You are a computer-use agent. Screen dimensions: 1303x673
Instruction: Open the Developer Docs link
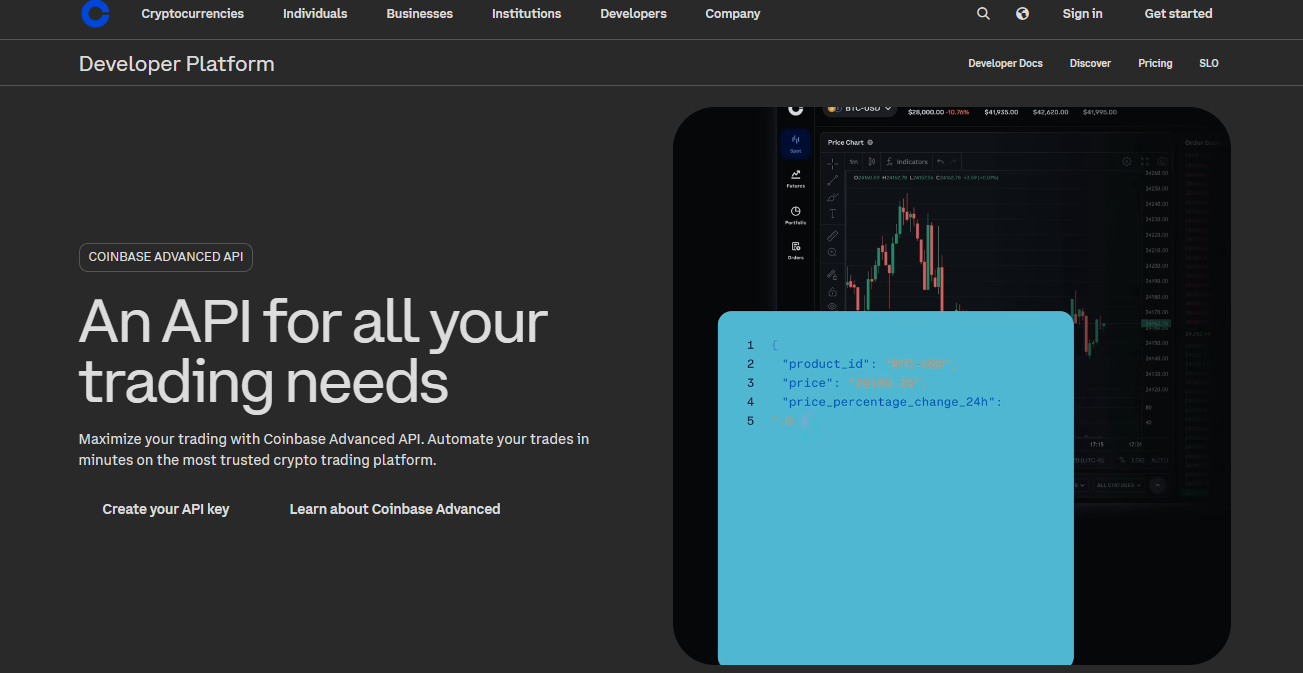(x=1005, y=63)
